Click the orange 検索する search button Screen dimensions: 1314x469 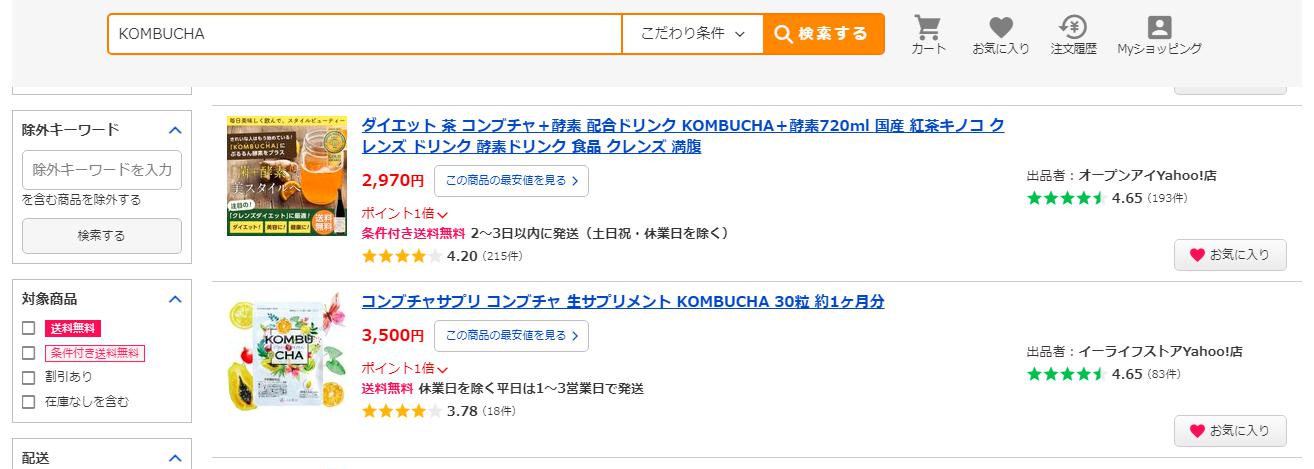click(x=823, y=34)
